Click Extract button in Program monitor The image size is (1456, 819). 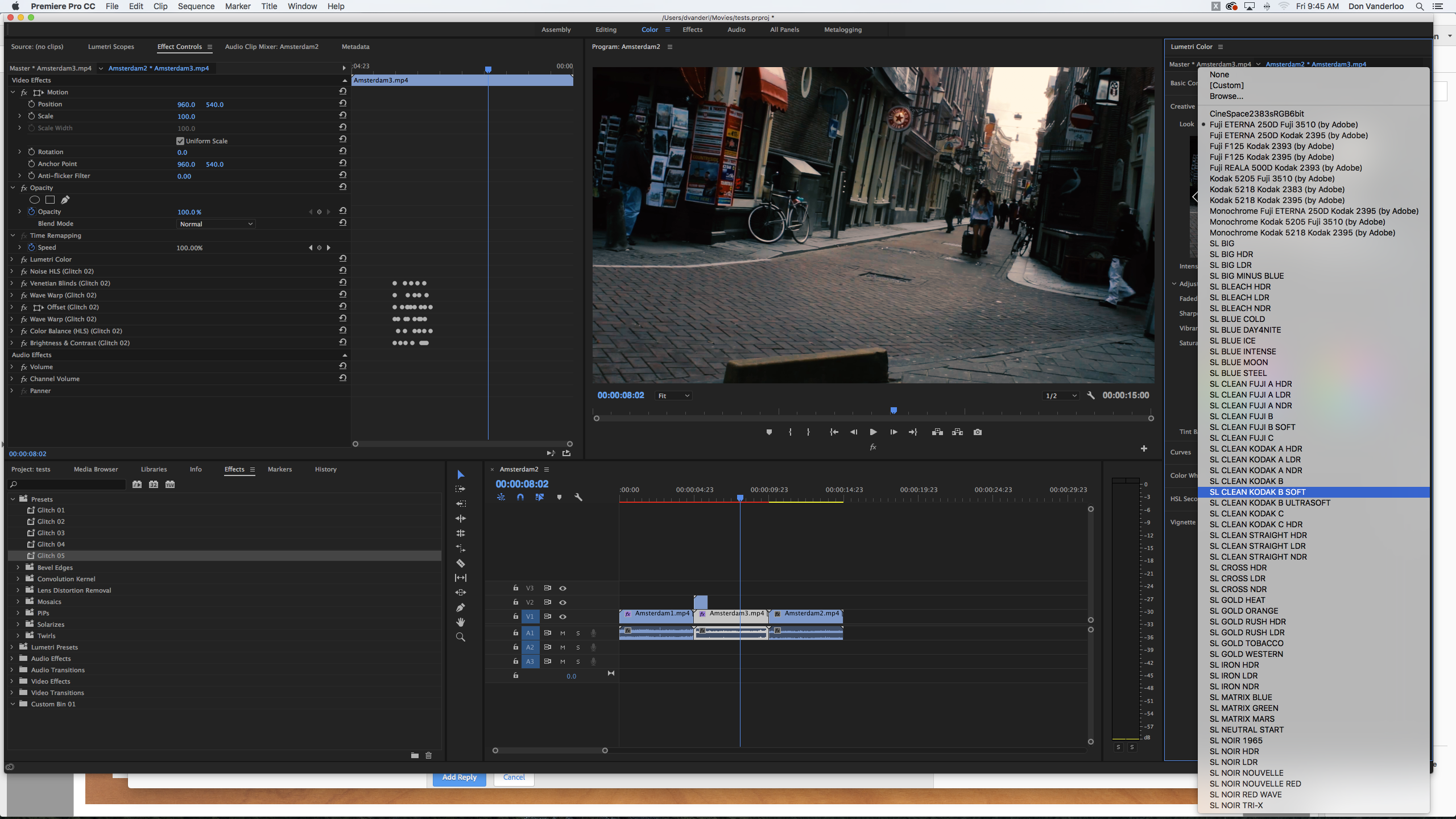[957, 432]
